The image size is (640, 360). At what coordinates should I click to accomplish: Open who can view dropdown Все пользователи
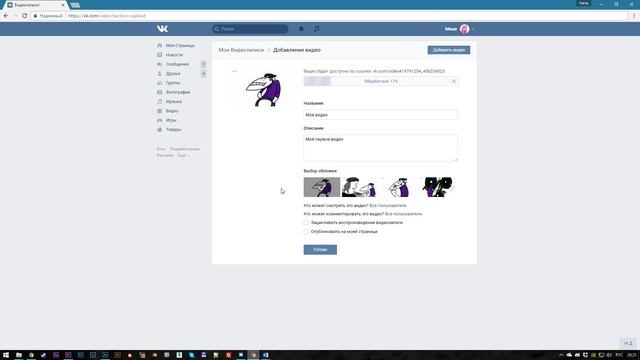(388, 206)
